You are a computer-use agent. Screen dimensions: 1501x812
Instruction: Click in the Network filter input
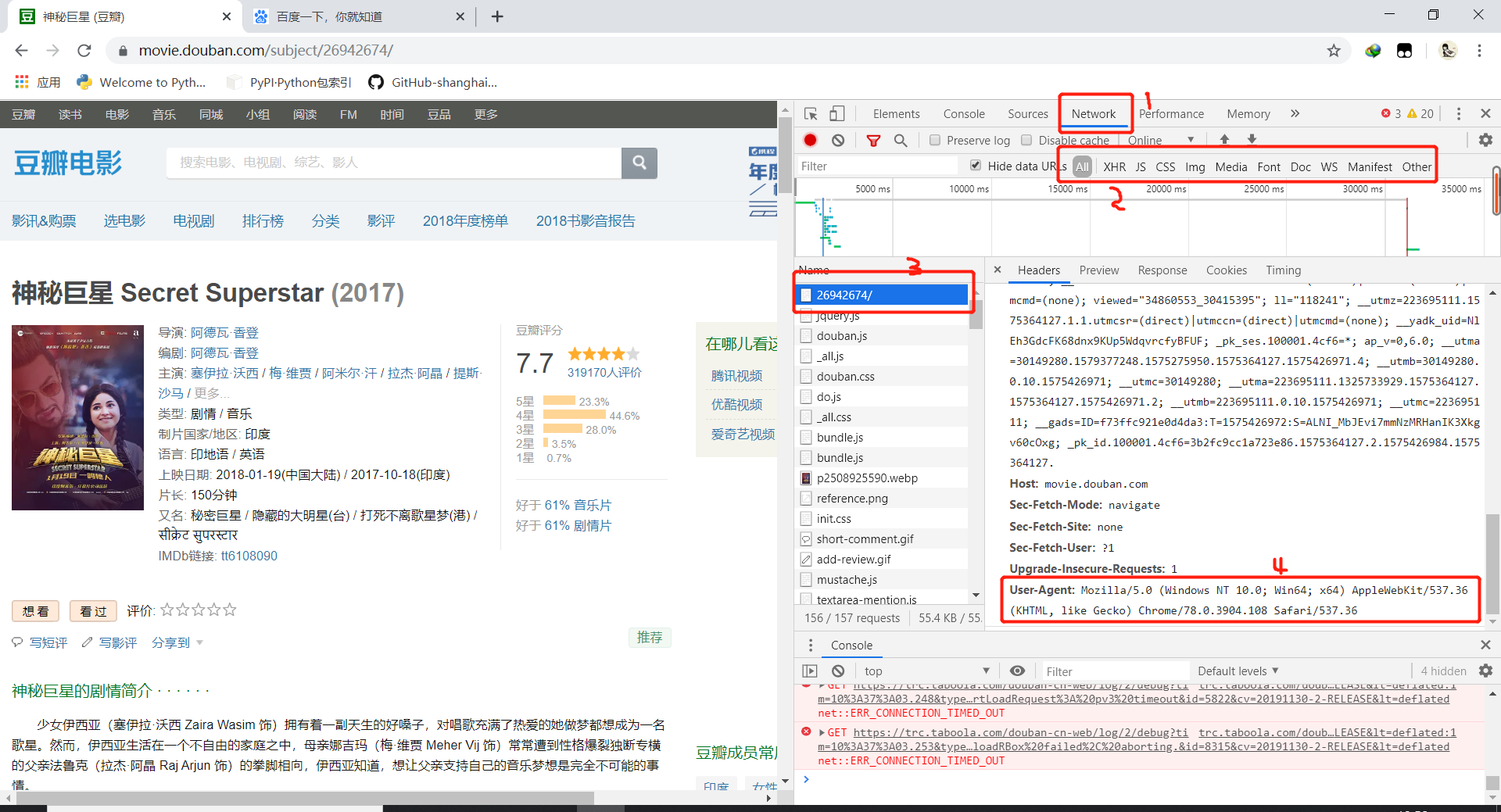point(877,166)
